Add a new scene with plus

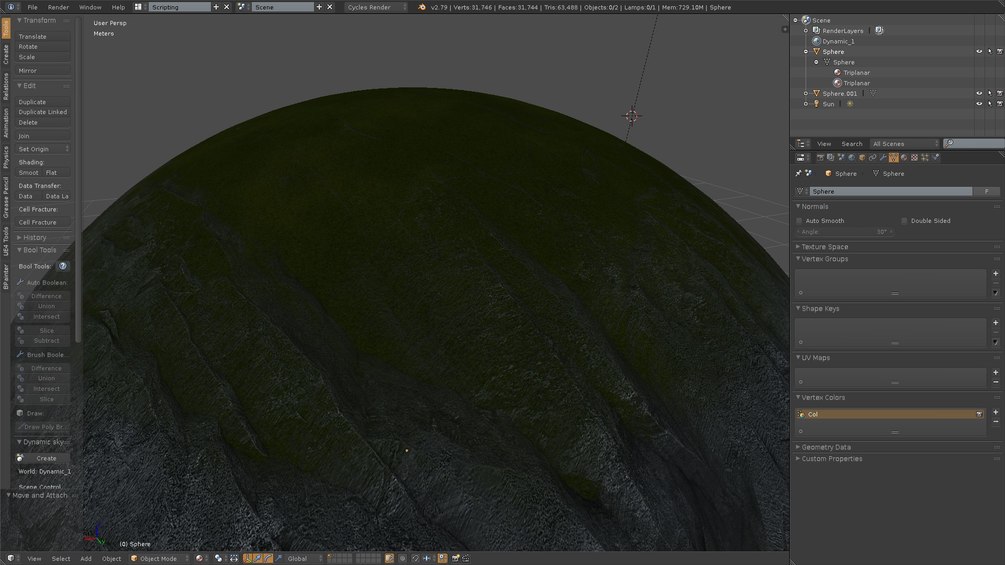[319, 7]
